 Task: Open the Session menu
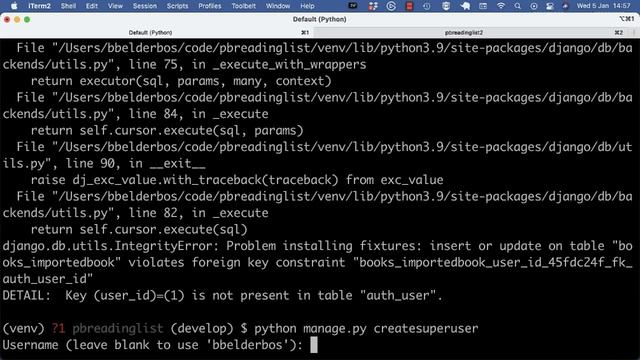[145, 6]
